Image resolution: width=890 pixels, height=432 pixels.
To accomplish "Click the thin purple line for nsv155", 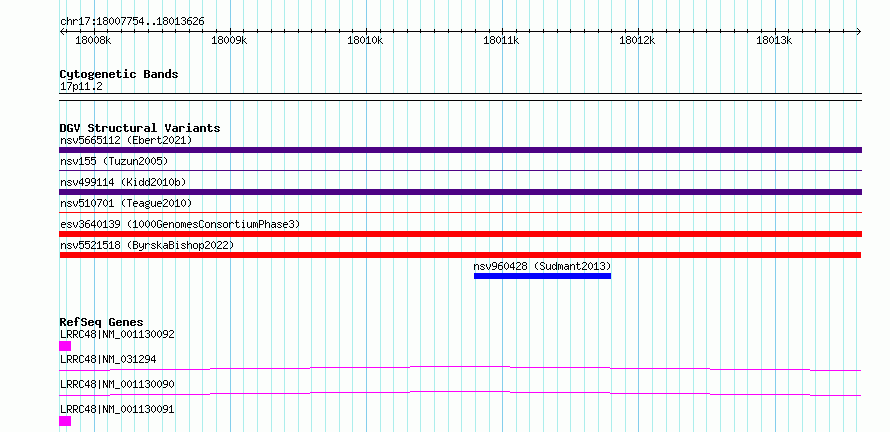I will tap(460, 170).
